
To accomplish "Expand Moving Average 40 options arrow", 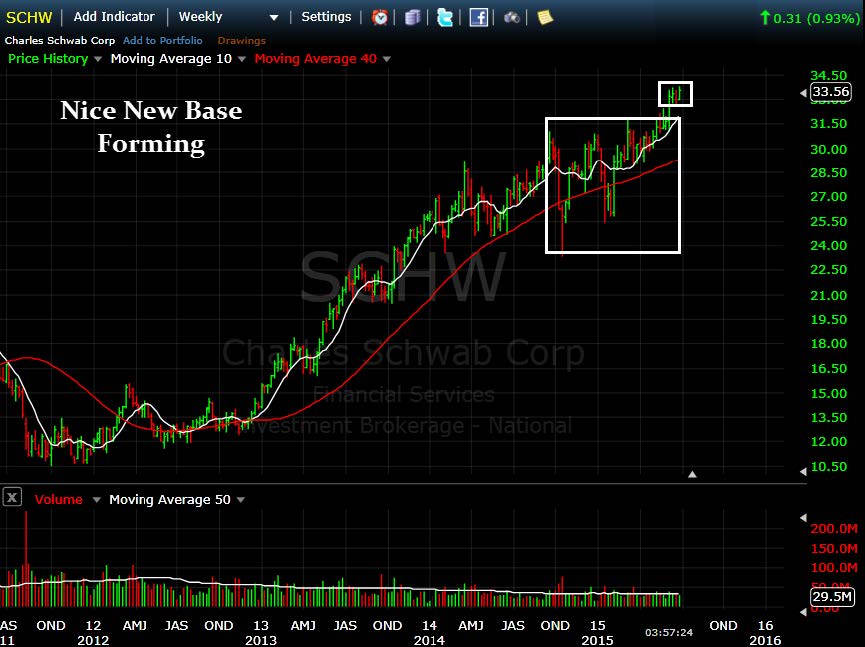I will [387, 59].
